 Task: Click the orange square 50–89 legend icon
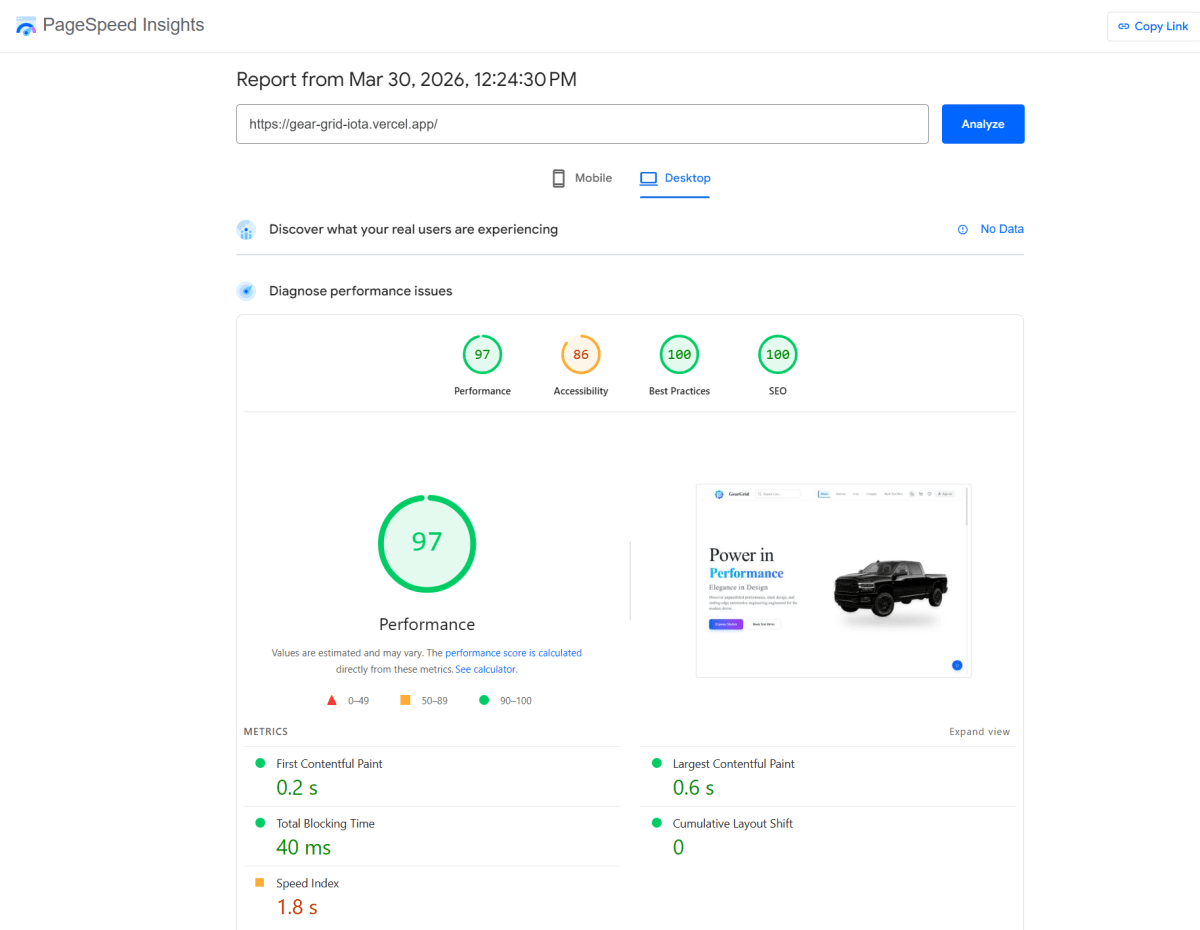405,700
